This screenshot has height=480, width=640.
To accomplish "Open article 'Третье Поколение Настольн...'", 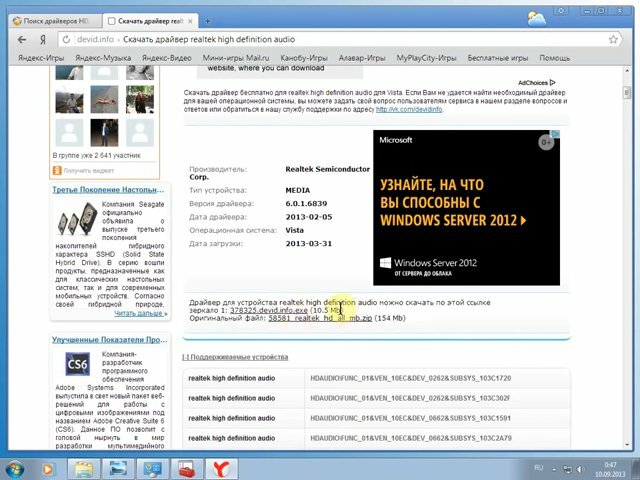I will click(x=108, y=190).
